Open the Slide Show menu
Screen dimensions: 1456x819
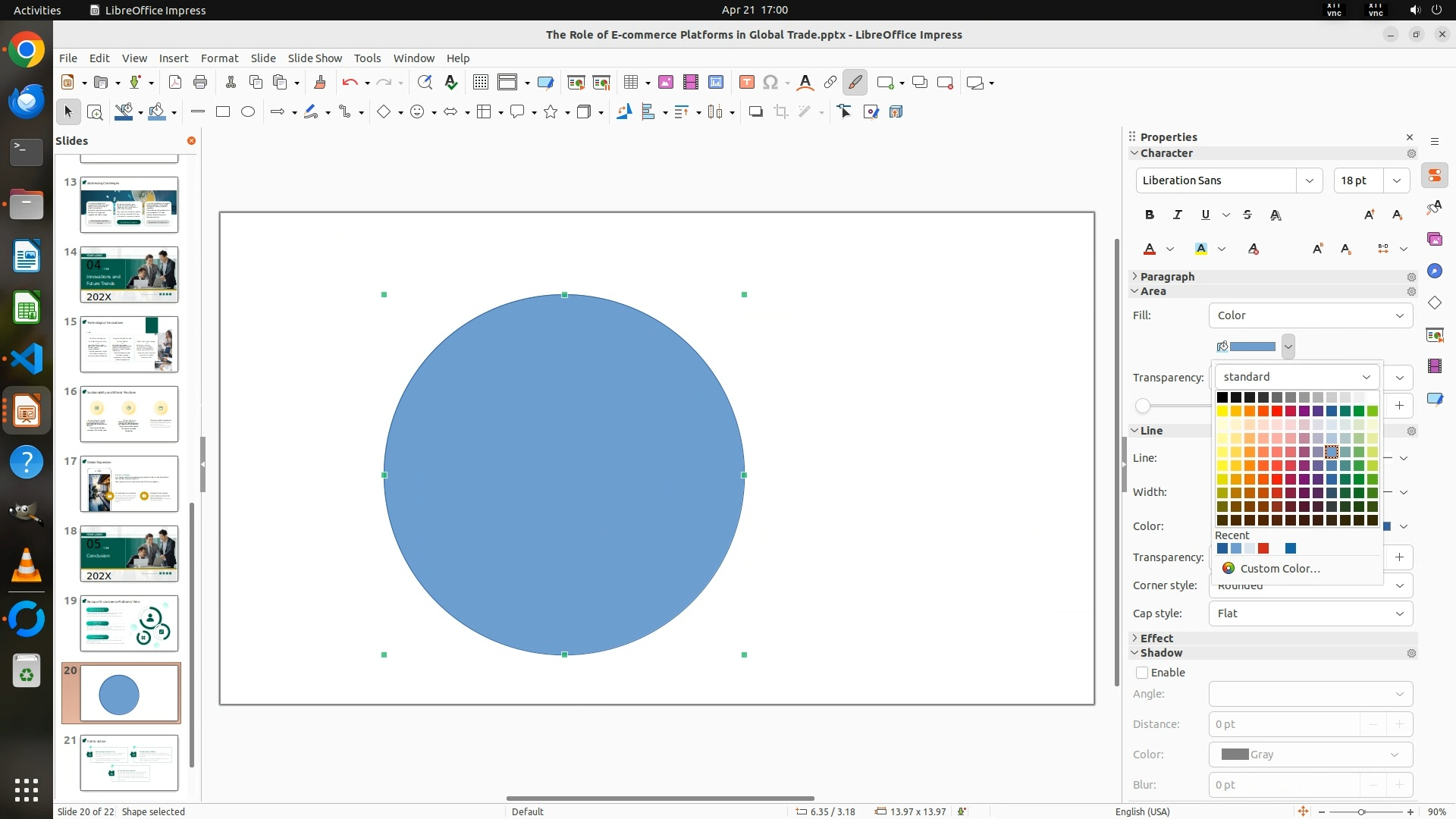(315, 58)
